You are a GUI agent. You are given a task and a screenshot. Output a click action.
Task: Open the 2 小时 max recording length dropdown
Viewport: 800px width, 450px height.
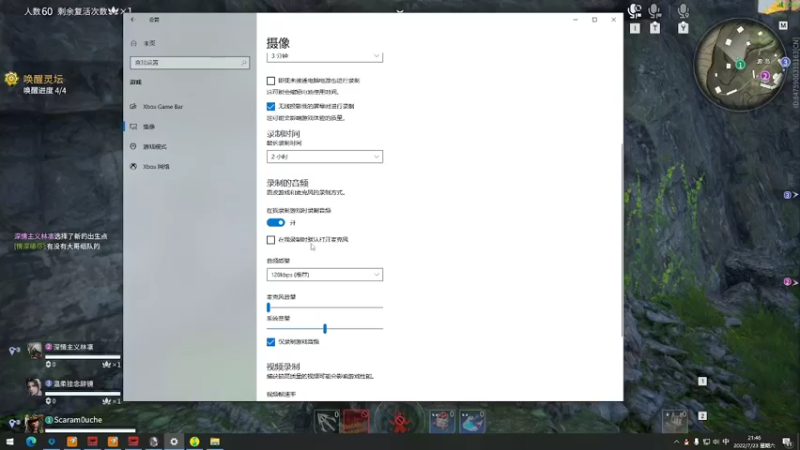pyautogui.click(x=324, y=157)
